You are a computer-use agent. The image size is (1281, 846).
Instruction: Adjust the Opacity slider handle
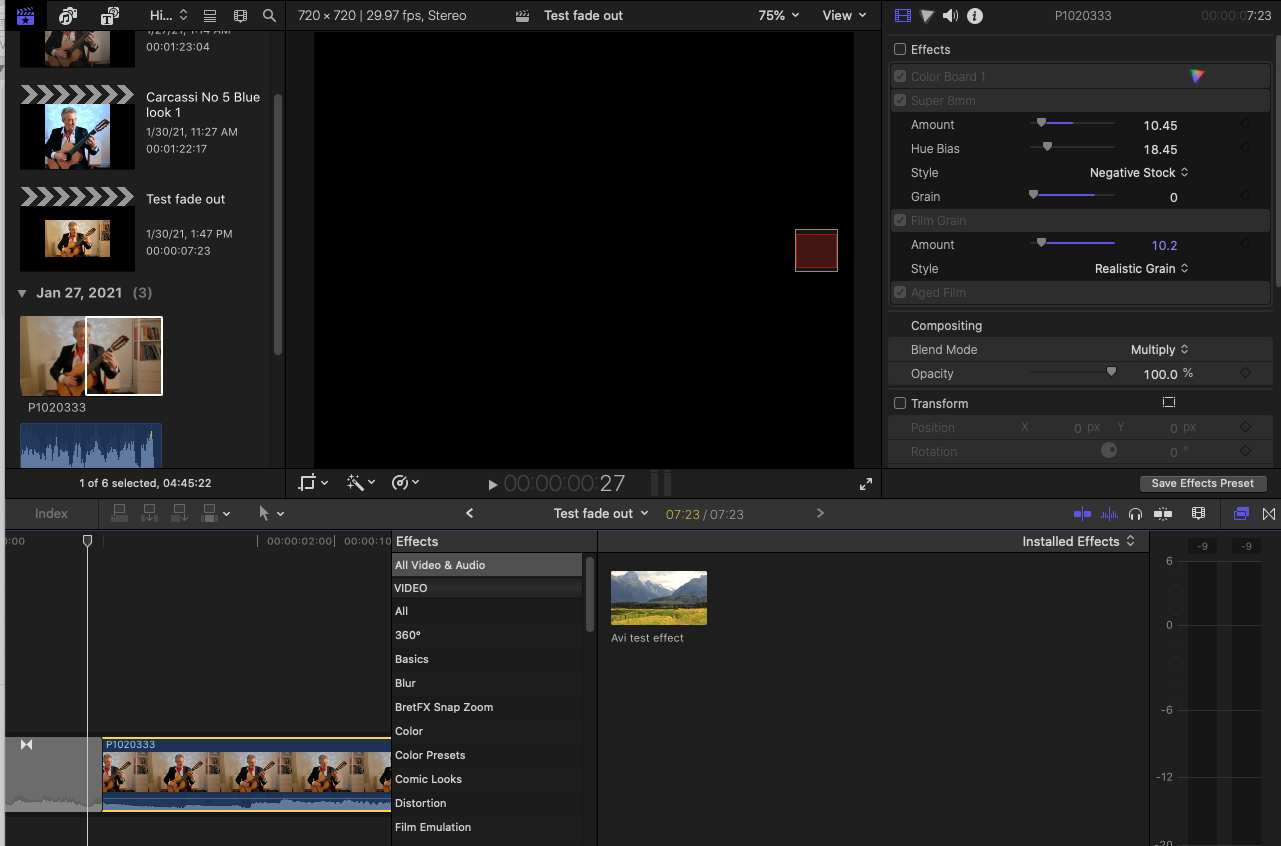pyautogui.click(x=1111, y=372)
